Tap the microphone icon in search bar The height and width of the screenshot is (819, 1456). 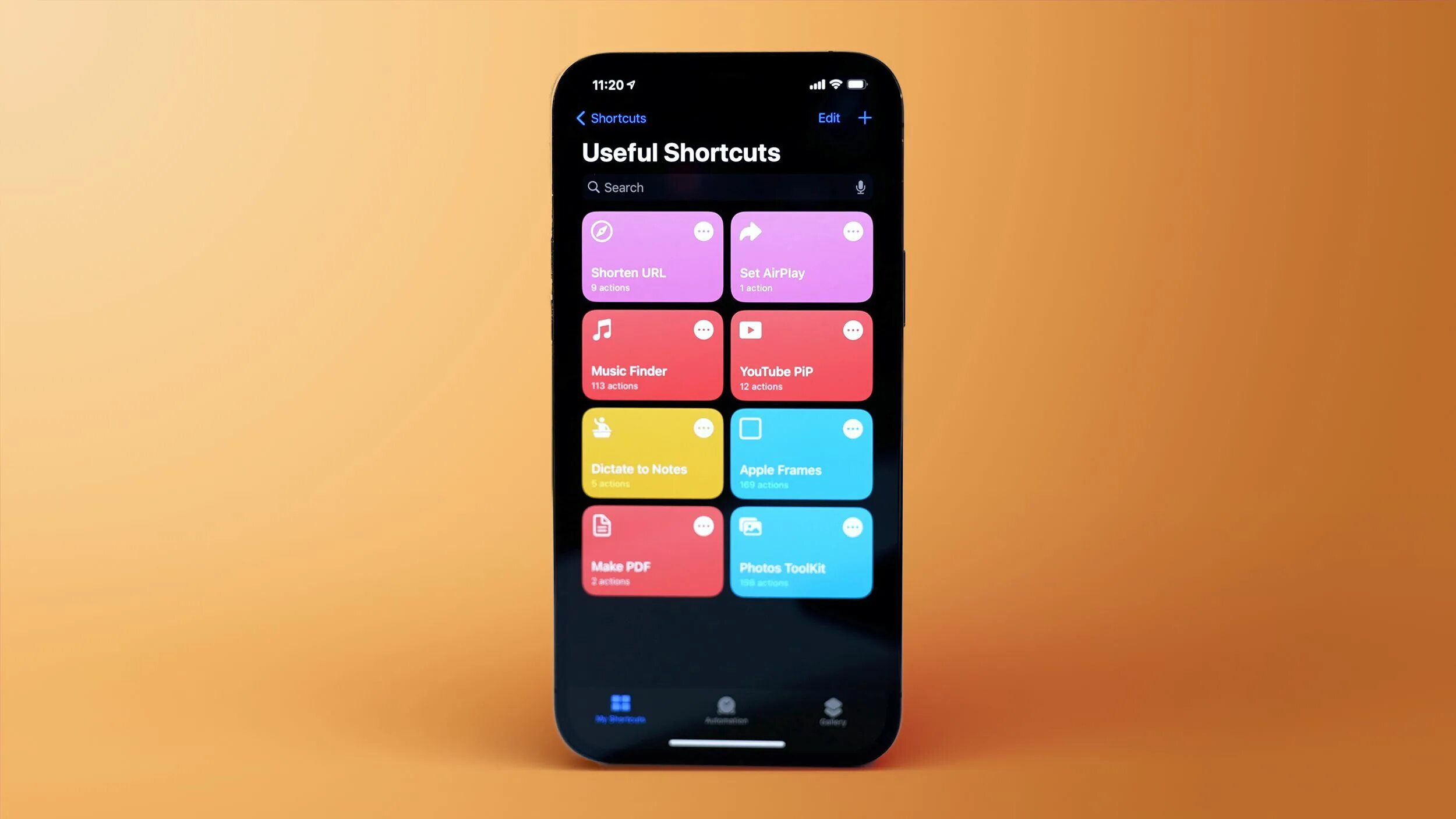pos(860,187)
